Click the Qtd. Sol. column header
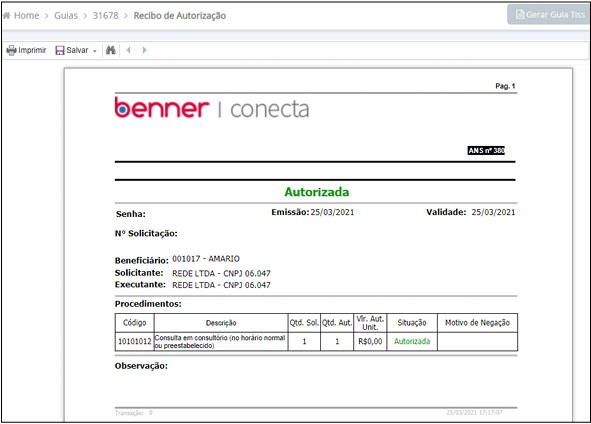 [304, 323]
